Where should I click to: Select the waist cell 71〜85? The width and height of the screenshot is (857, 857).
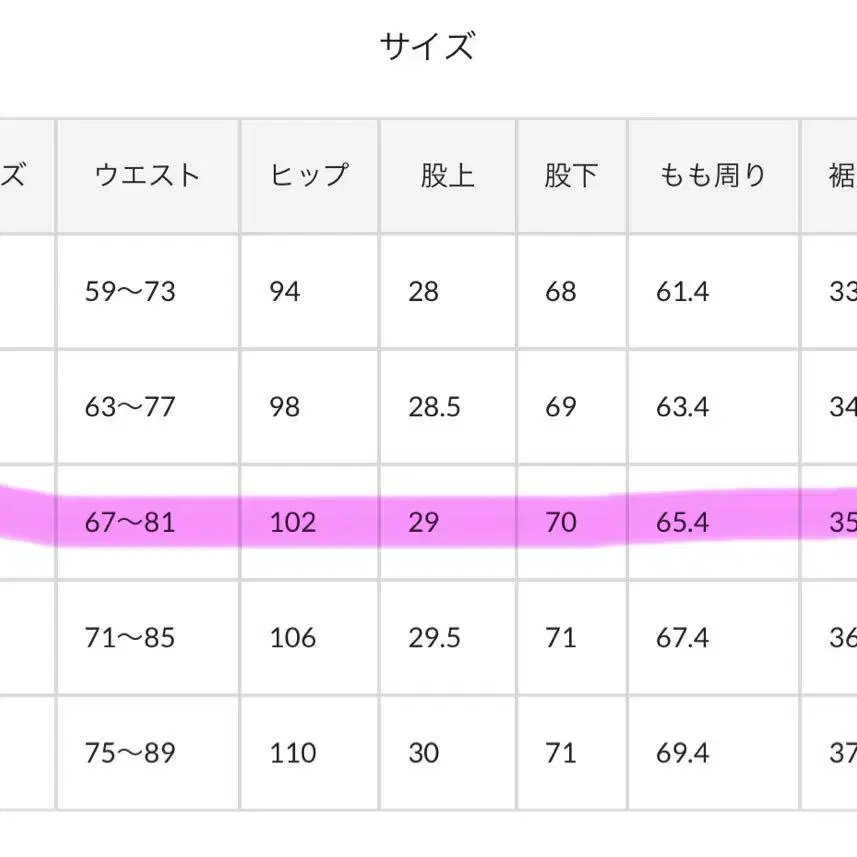tap(130, 637)
